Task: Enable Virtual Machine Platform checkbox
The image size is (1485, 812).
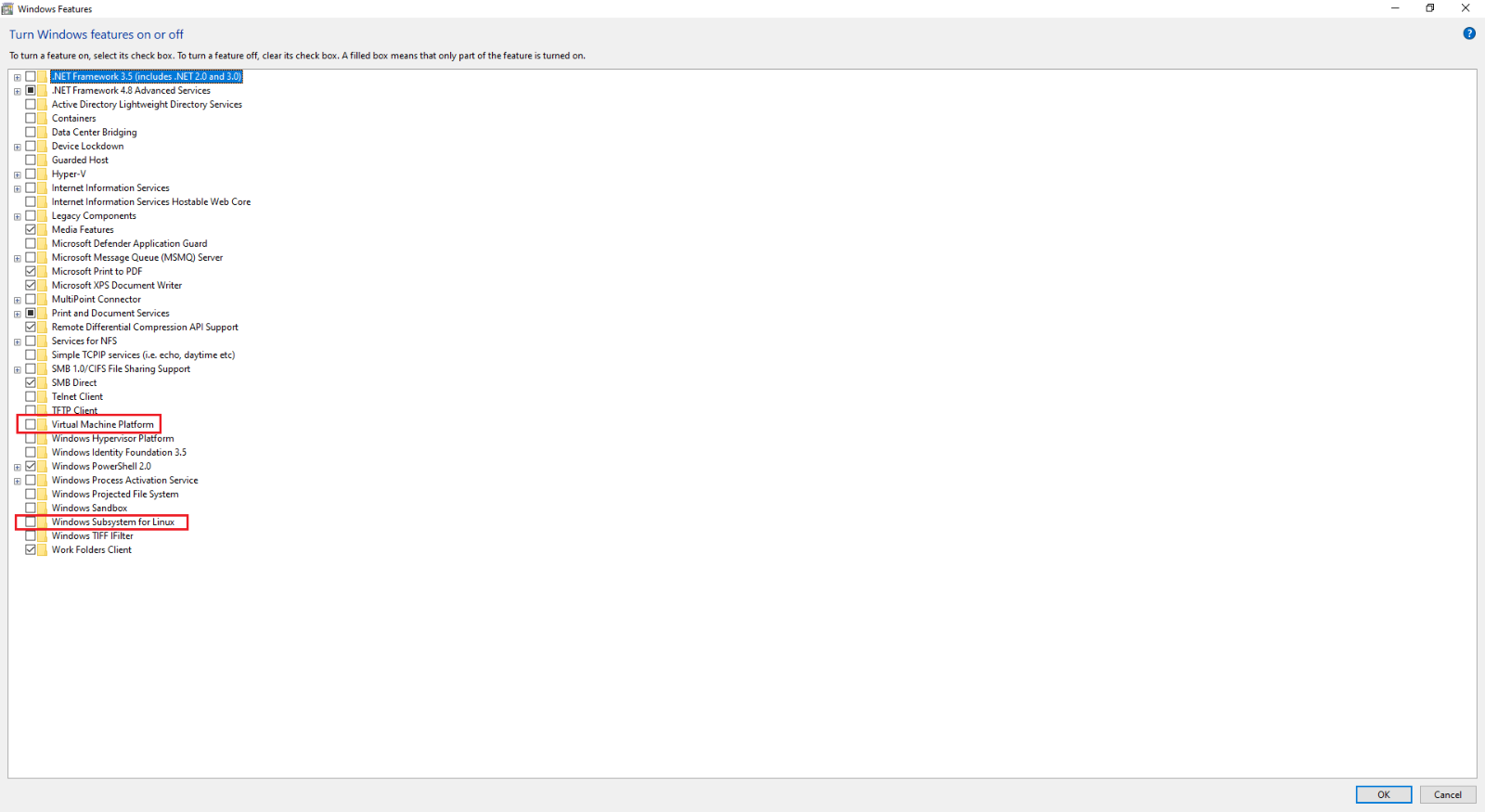Action: click(31, 424)
